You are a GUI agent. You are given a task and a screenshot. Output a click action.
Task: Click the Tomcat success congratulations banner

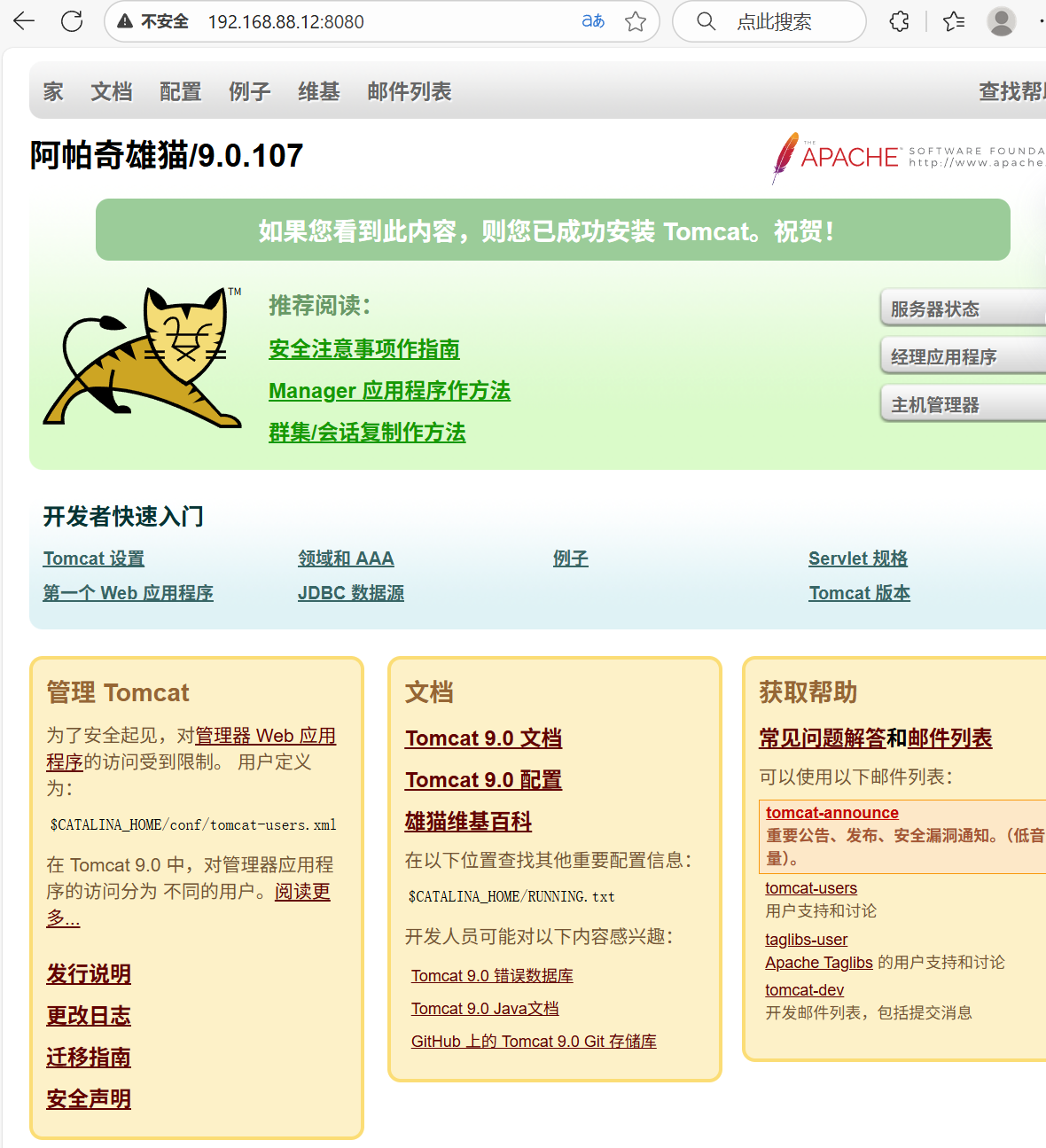click(x=553, y=230)
